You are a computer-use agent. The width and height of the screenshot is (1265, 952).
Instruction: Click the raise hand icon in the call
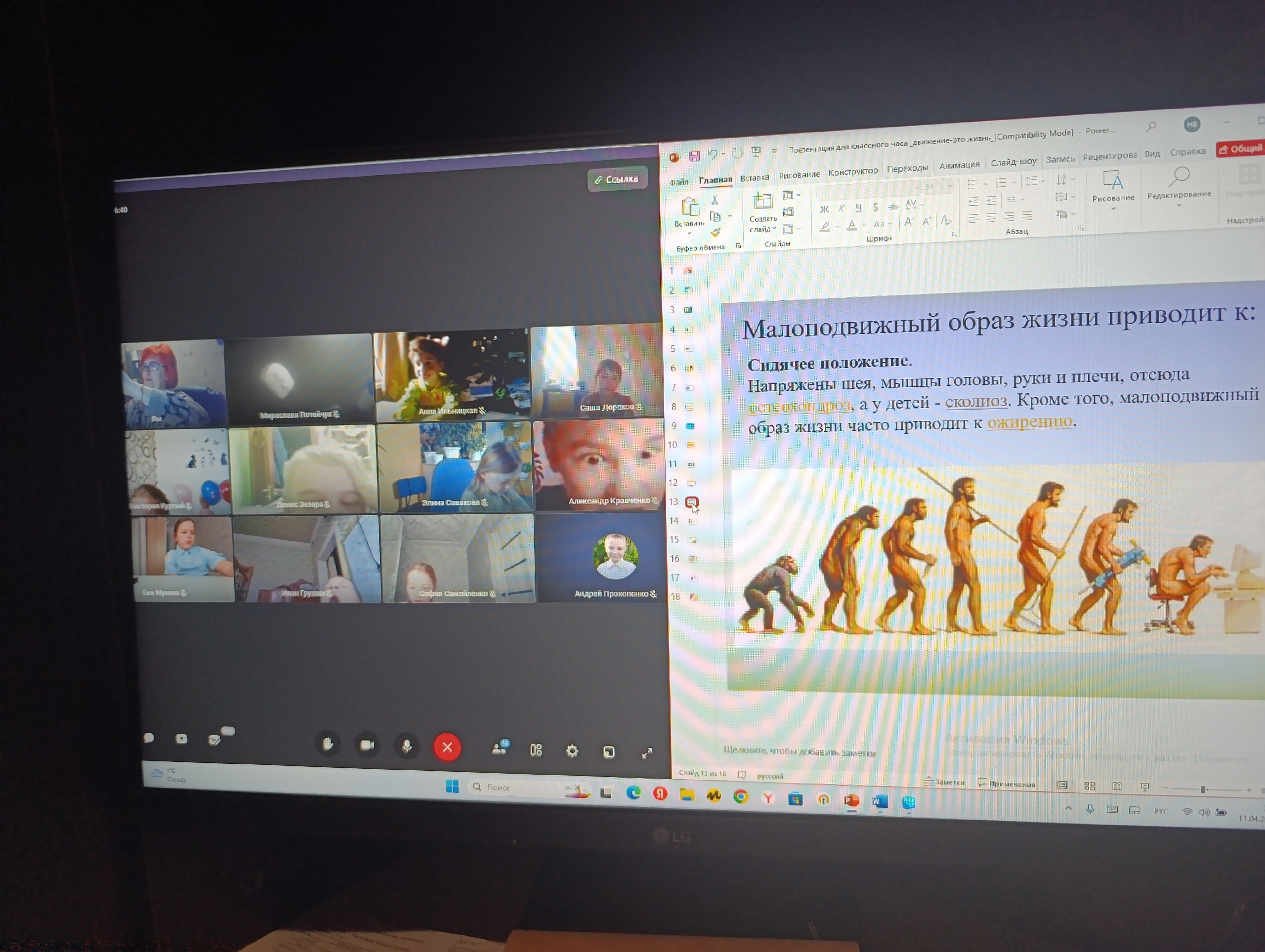[328, 744]
